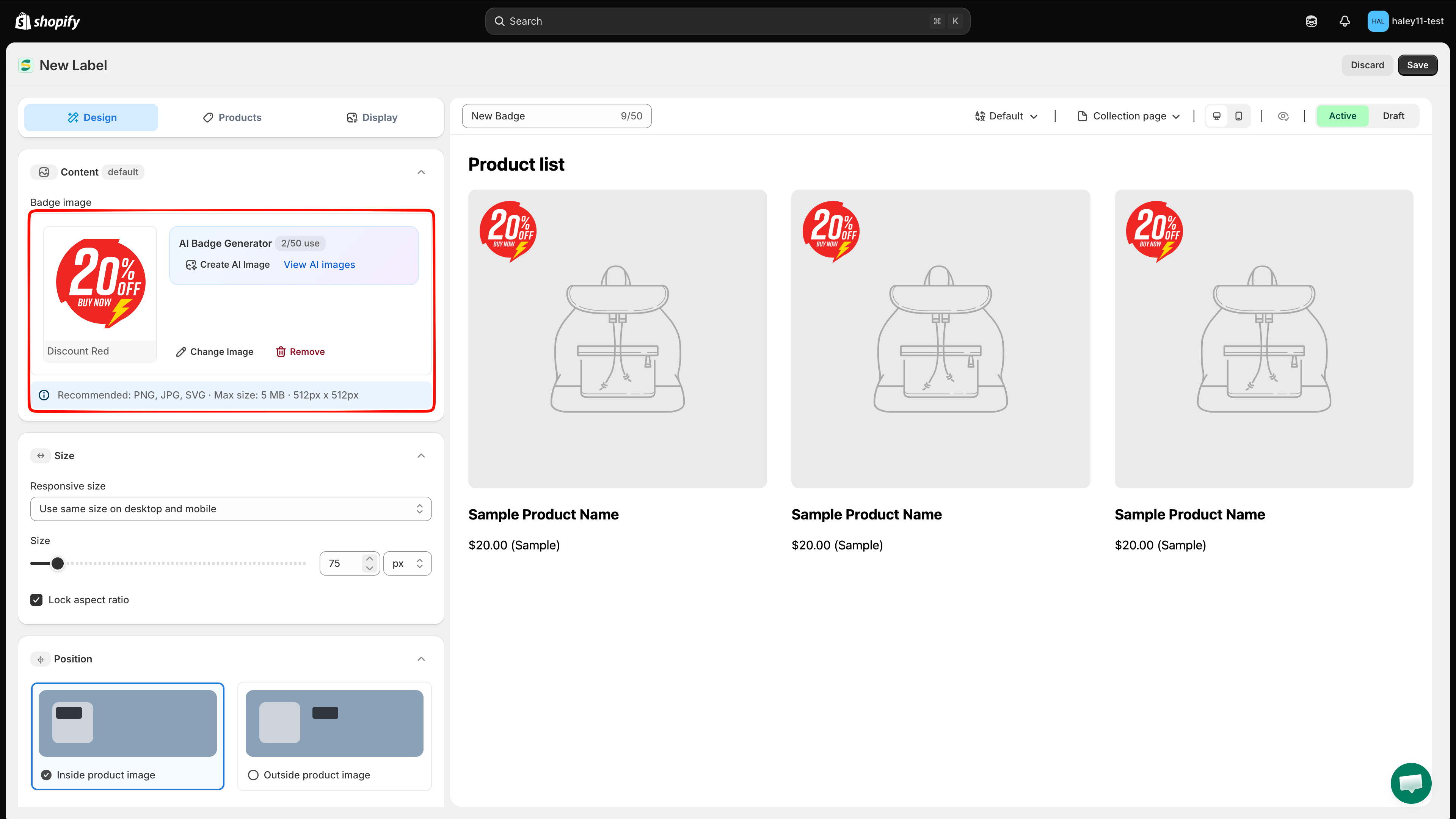Click the info icon beside Recommended formats
Screen dimensions: 1456x819
[44, 395]
